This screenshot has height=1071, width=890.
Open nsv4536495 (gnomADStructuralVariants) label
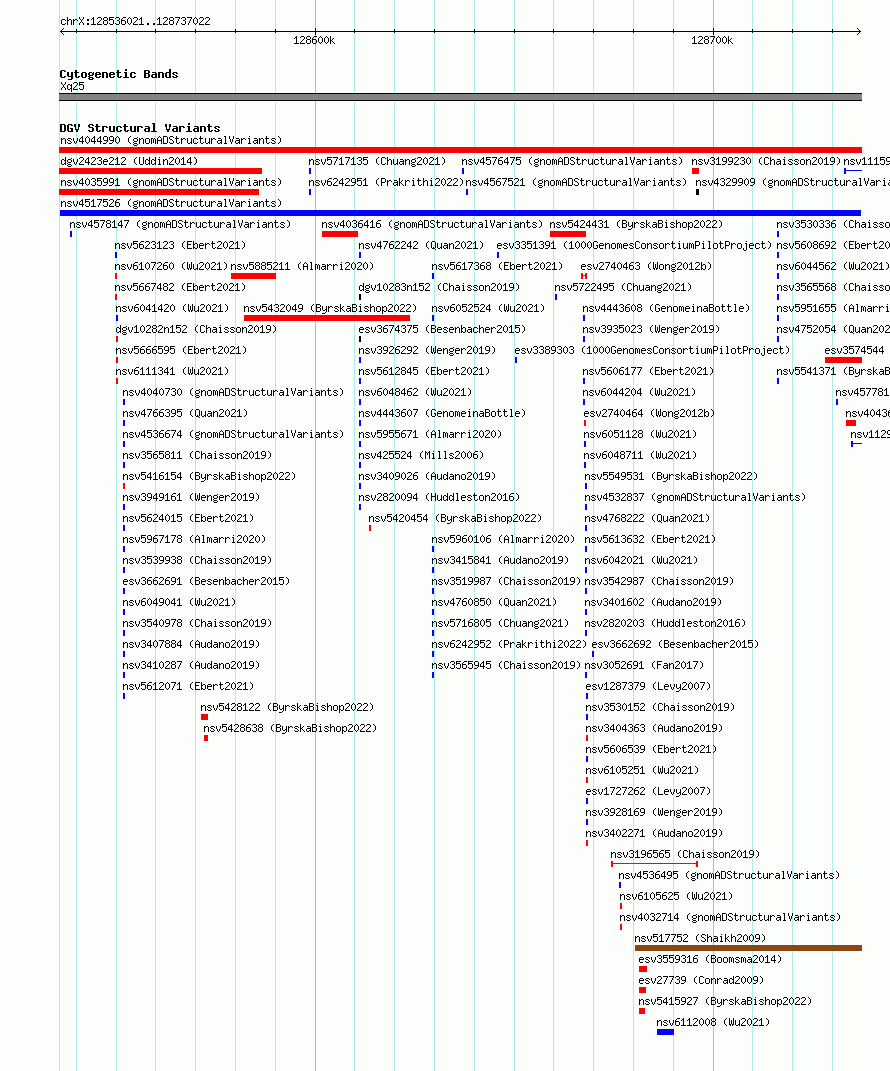(x=729, y=876)
